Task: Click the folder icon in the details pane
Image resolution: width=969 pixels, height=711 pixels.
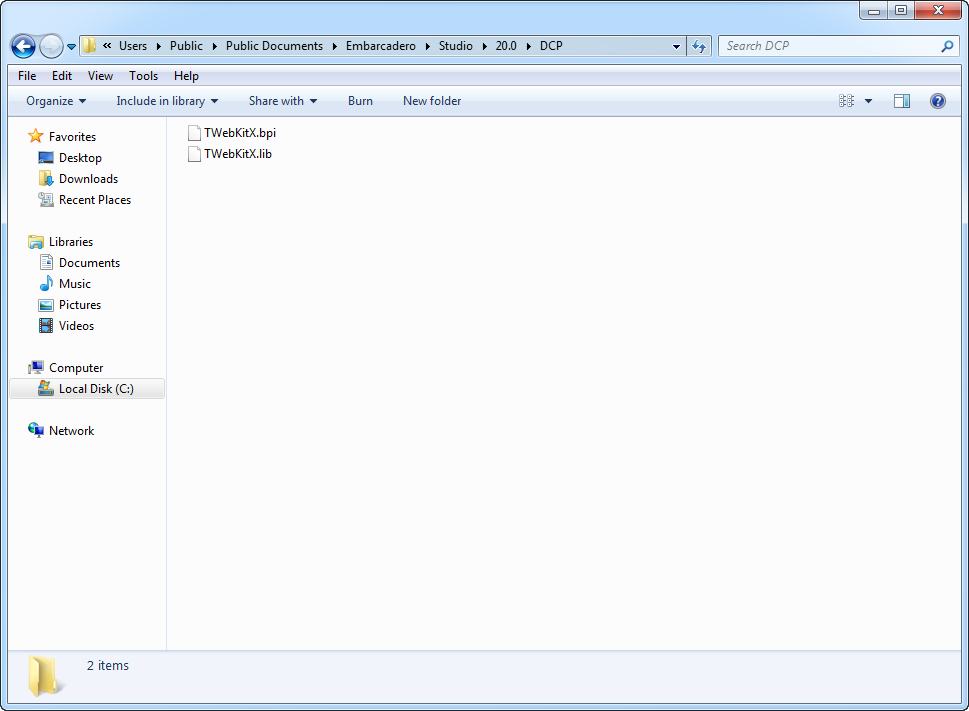Action: click(x=46, y=676)
